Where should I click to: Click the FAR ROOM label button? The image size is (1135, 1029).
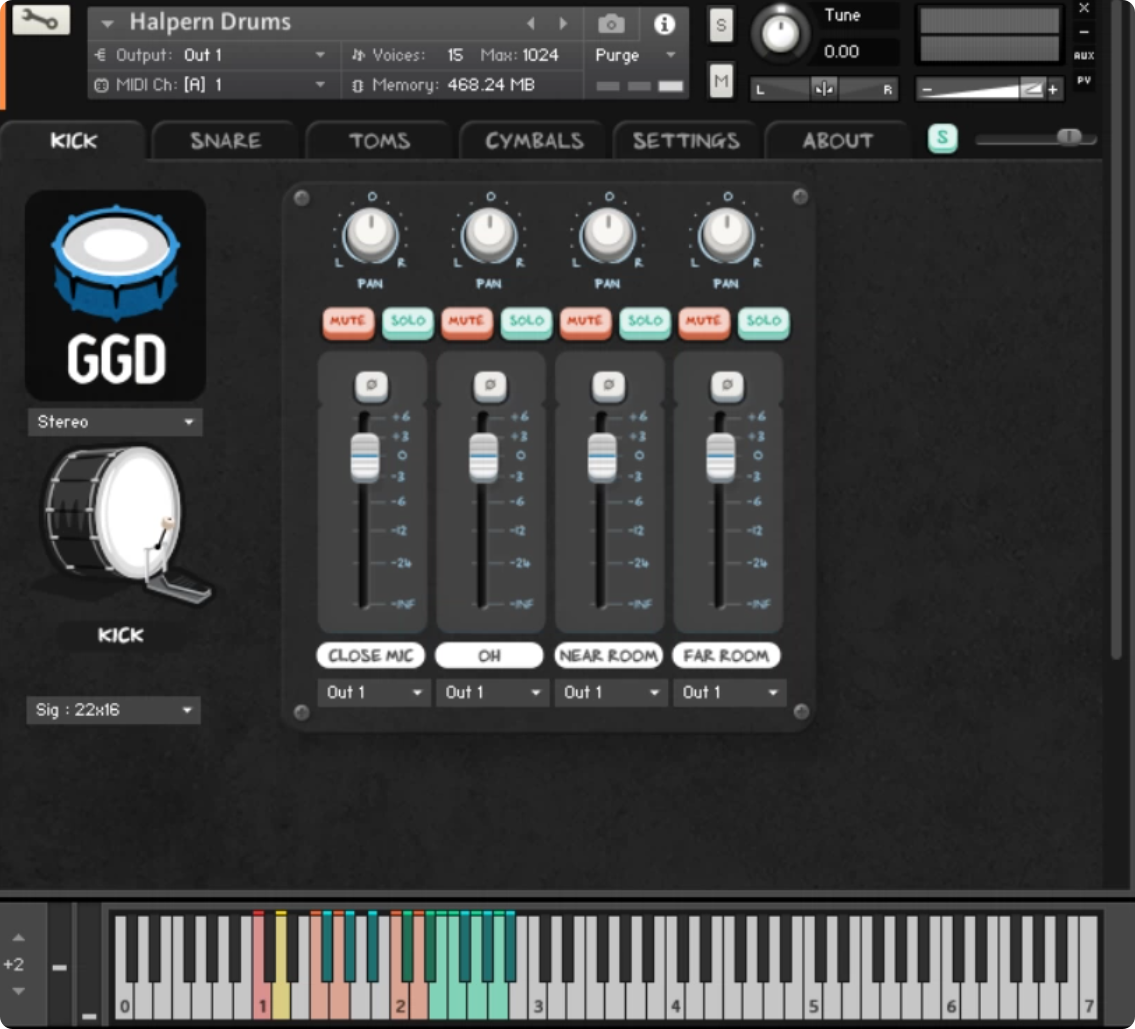(x=726, y=656)
